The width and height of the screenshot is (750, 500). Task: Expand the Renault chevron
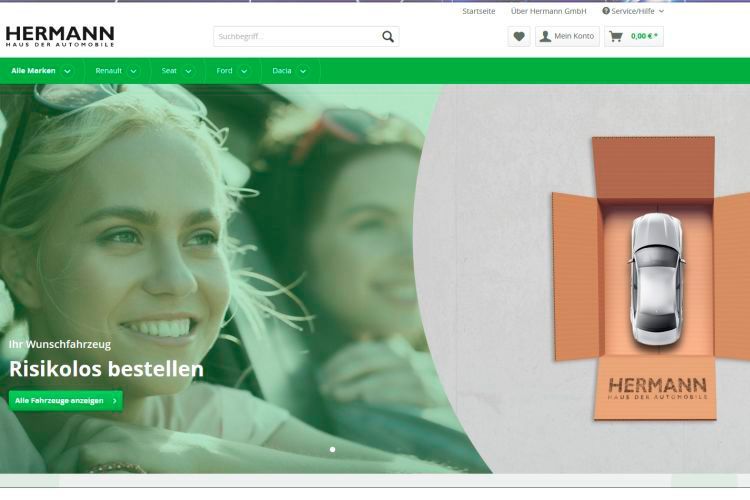coord(133,71)
